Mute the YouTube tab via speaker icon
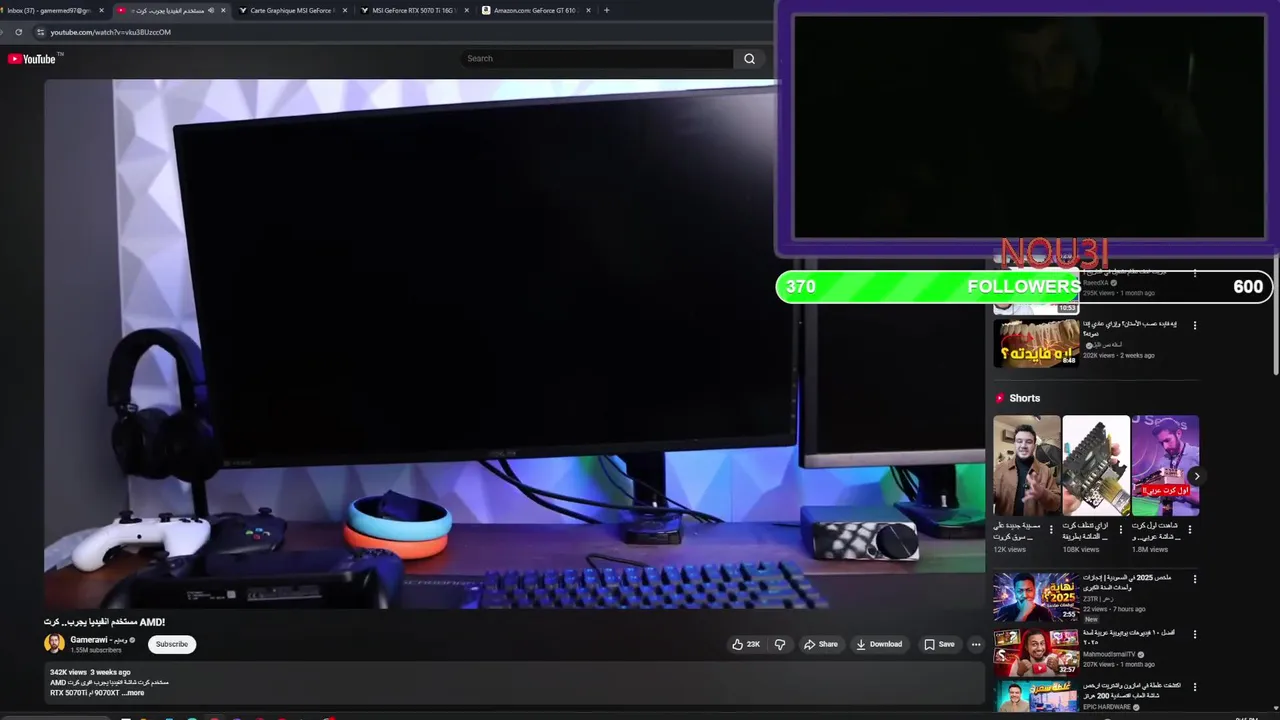Image resolution: width=1280 pixels, height=720 pixels. (x=211, y=10)
